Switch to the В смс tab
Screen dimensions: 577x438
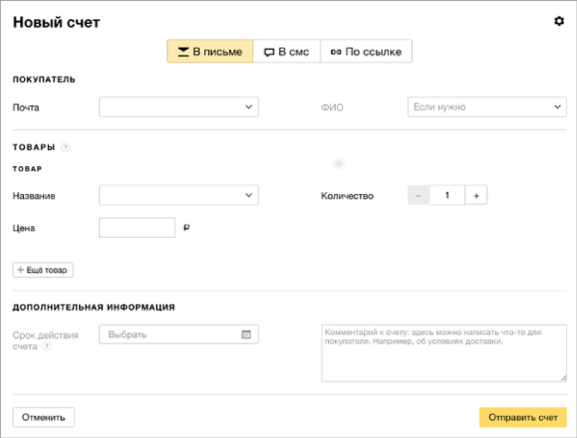[x=287, y=51]
